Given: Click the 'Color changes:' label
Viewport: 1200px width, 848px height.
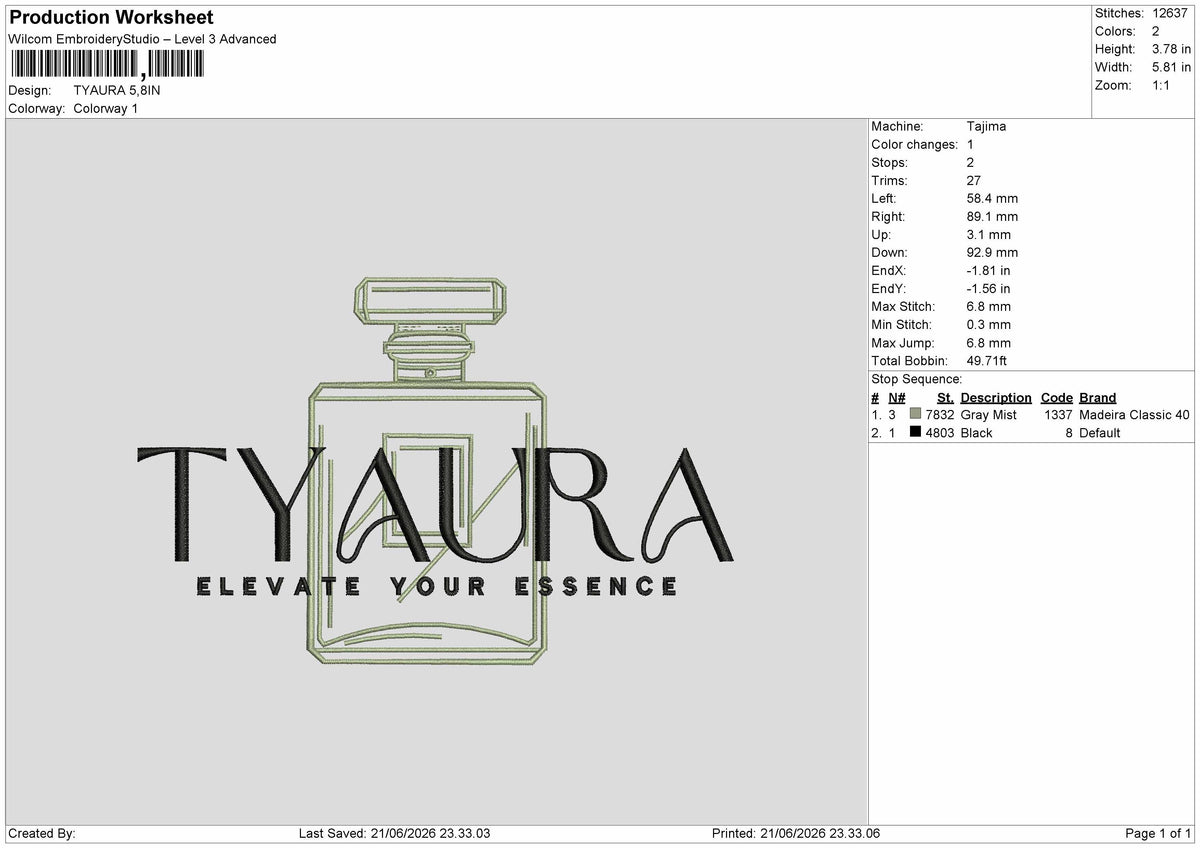Looking at the screenshot, I should (915, 144).
